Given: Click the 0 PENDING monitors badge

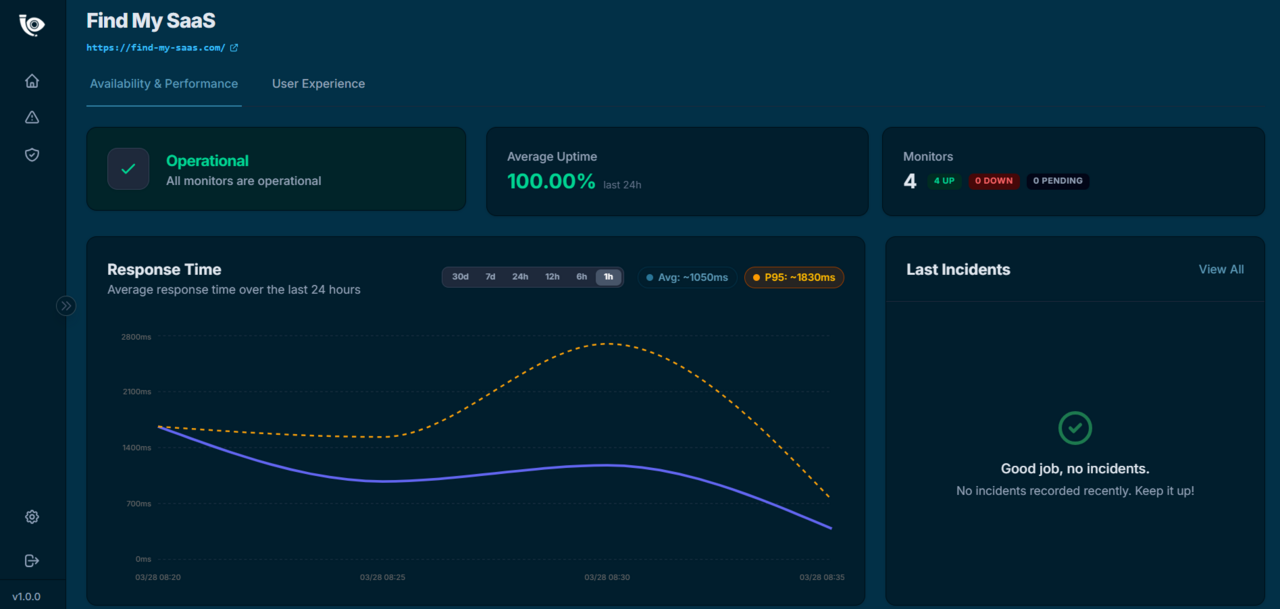Looking at the screenshot, I should pos(1058,181).
